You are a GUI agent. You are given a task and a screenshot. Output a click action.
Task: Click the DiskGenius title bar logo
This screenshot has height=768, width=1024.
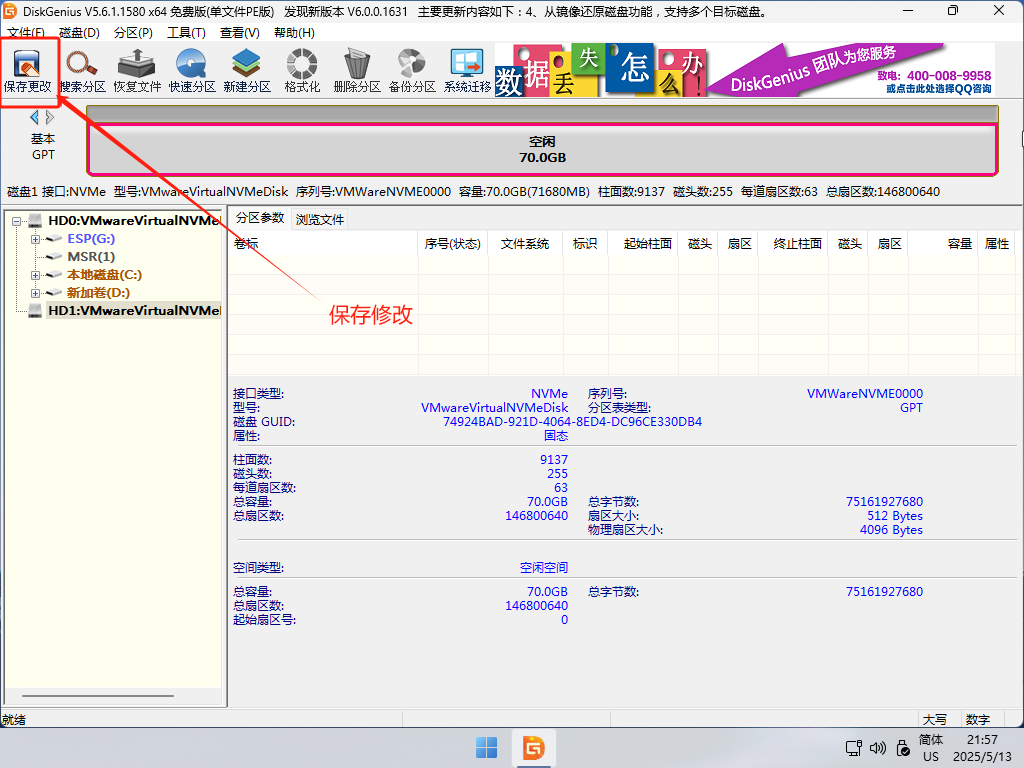pyautogui.click(x=10, y=11)
